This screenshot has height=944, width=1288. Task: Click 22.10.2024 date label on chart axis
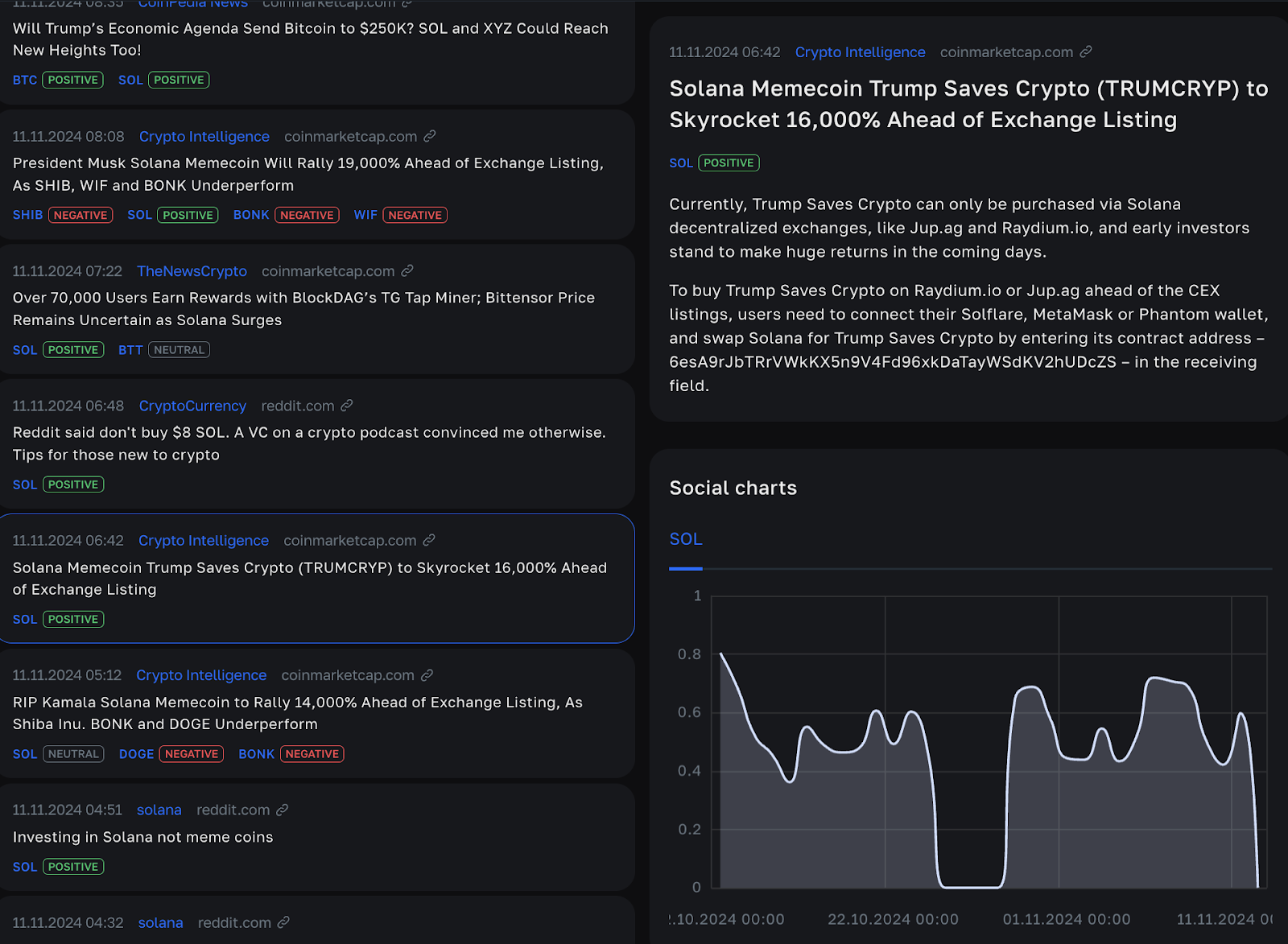tap(893, 919)
